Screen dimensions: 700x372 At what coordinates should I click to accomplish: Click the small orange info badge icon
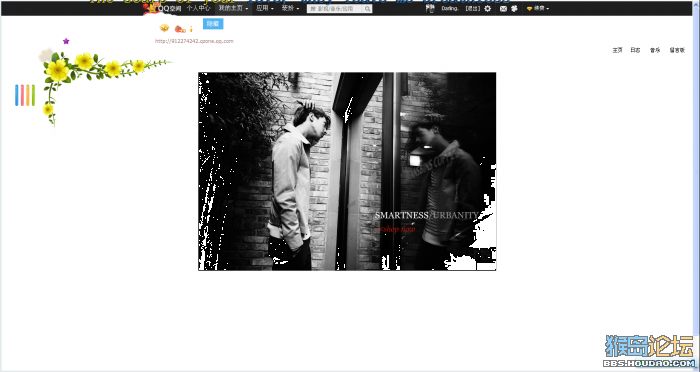(191, 29)
